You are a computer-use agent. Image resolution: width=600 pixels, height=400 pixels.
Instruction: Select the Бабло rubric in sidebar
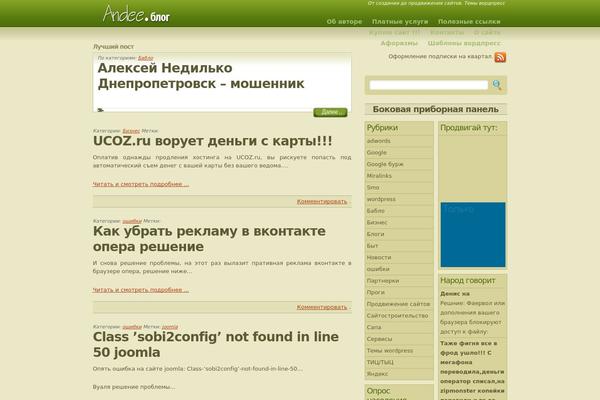click(375, 211)
